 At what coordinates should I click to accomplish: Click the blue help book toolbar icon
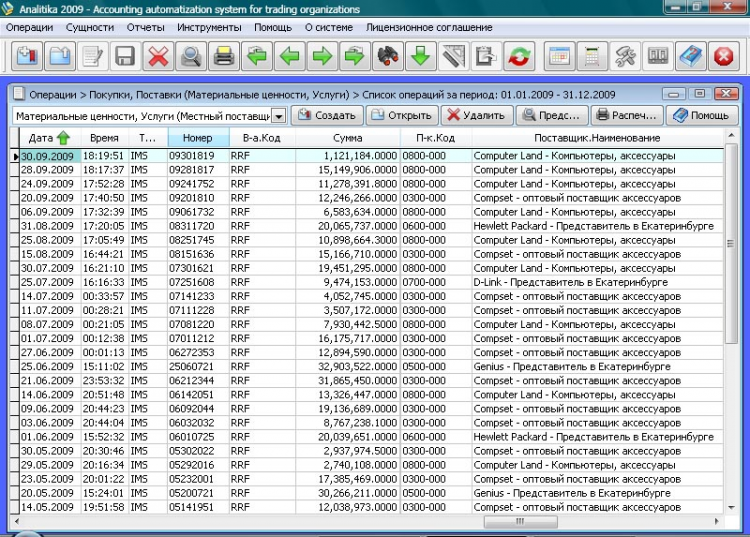coord(691,56)
